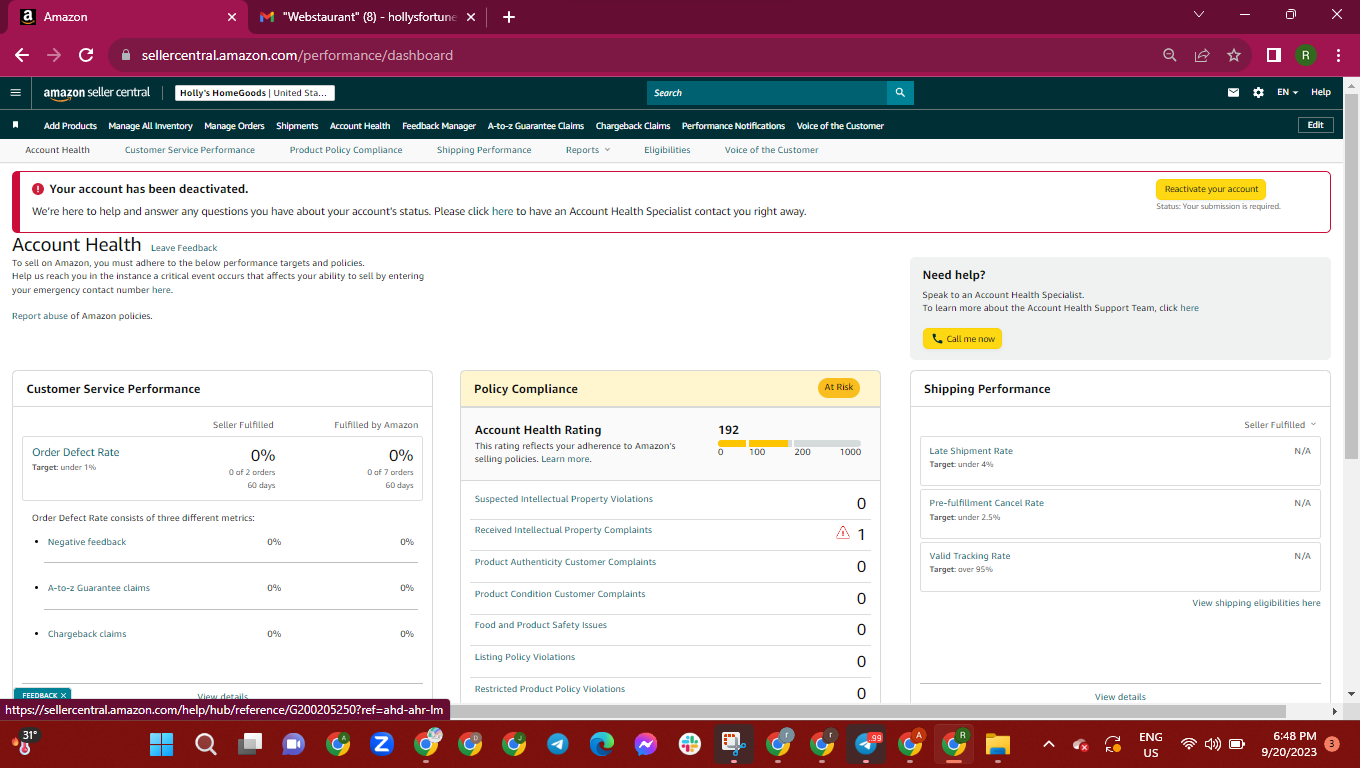Show hidden system tray icons
The image size is (1360, 768).
1048,744
